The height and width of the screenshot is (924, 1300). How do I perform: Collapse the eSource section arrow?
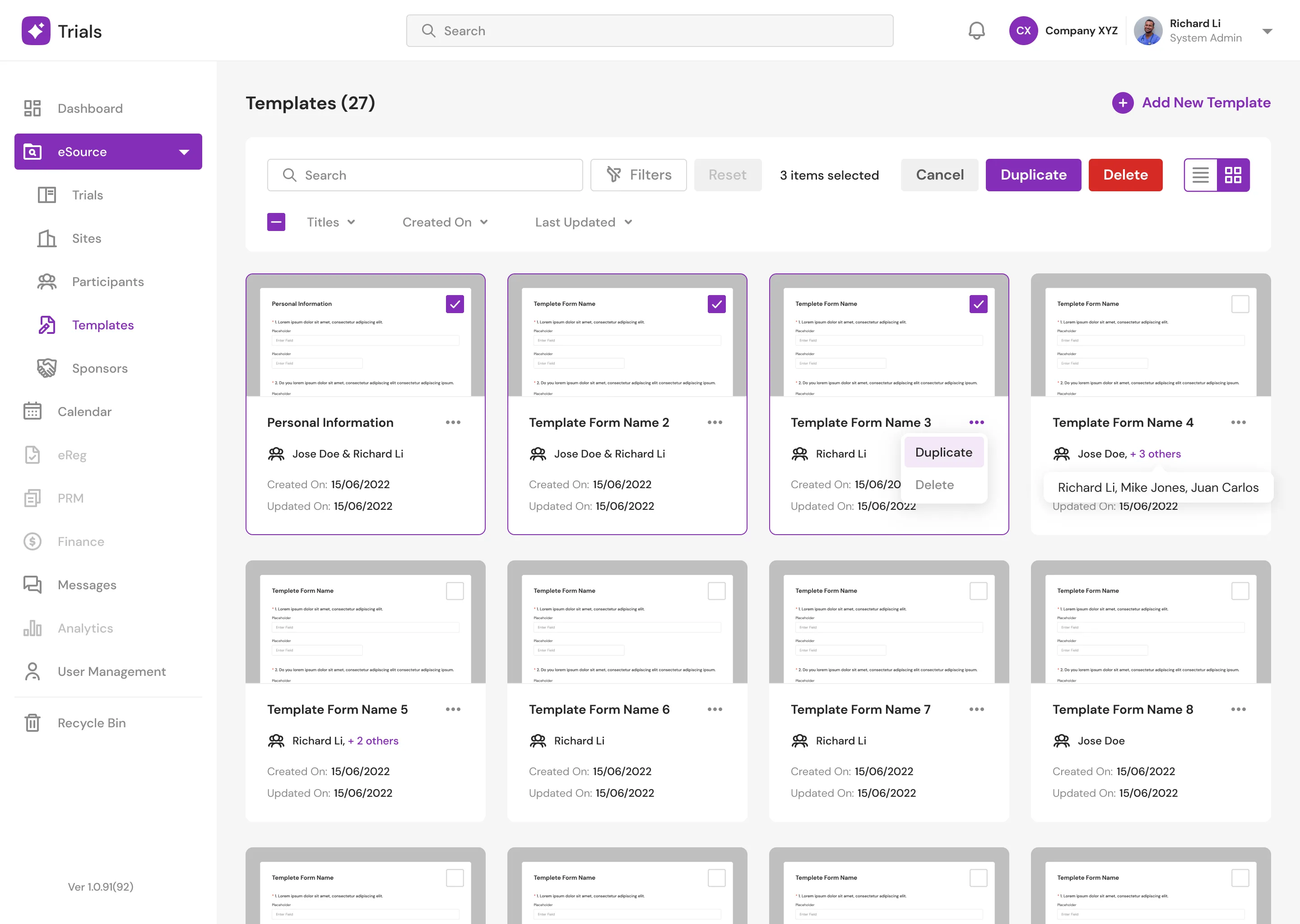(x=184, y=152)
